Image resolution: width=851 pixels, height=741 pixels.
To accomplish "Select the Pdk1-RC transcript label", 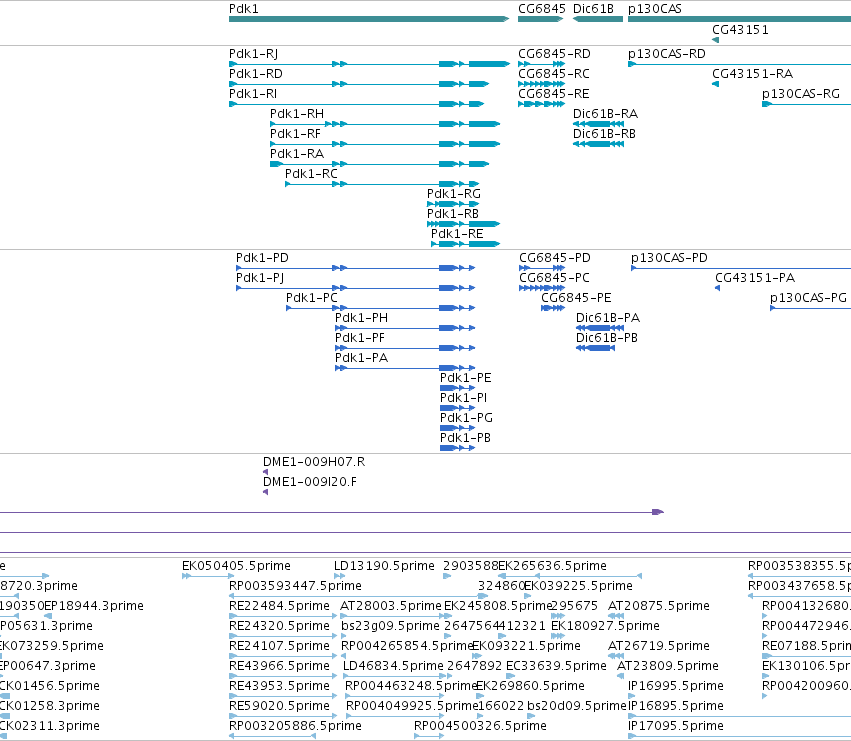I will (x=311, y=174).
